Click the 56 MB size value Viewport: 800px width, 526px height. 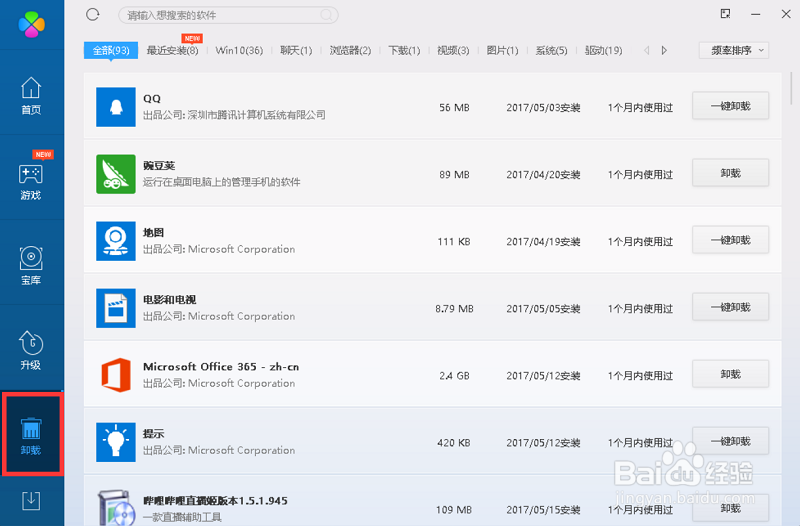(x=454, y=107)
